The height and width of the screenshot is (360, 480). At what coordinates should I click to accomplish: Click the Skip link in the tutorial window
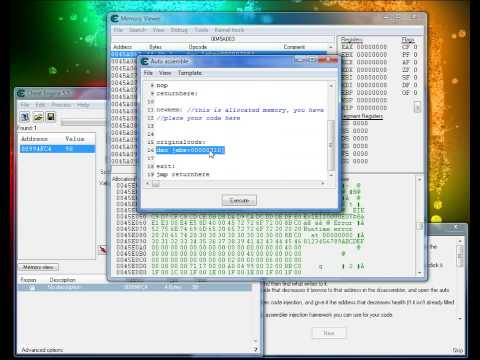tap(458, 350)
